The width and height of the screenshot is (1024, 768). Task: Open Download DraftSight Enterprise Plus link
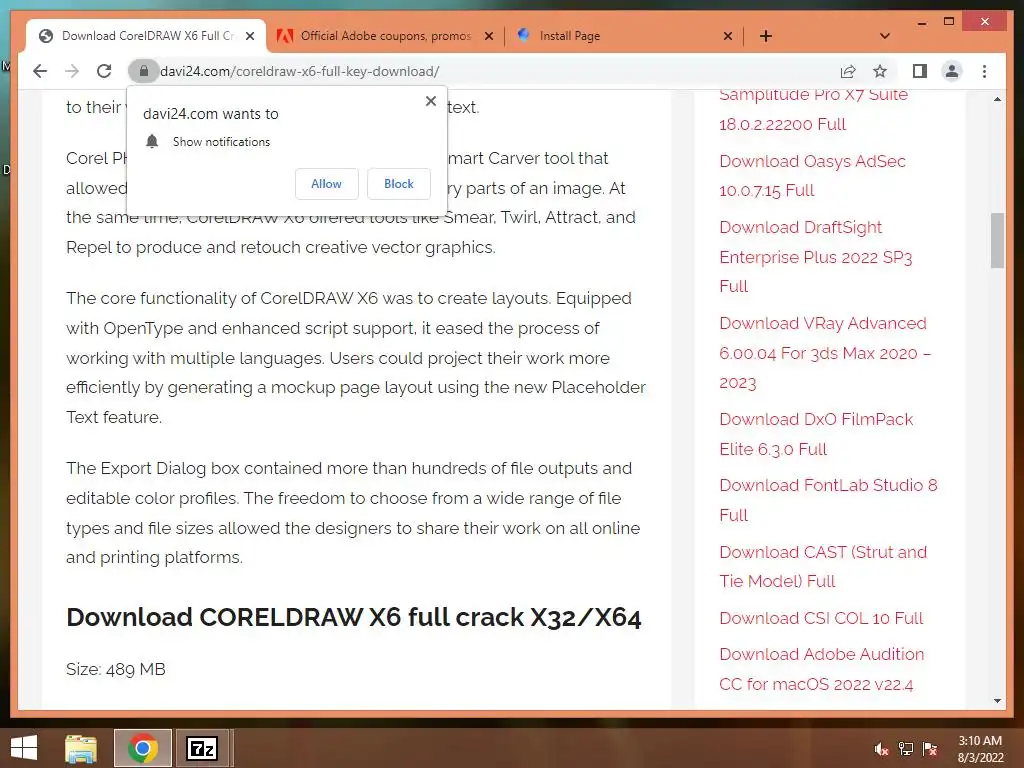coord(816,257)
